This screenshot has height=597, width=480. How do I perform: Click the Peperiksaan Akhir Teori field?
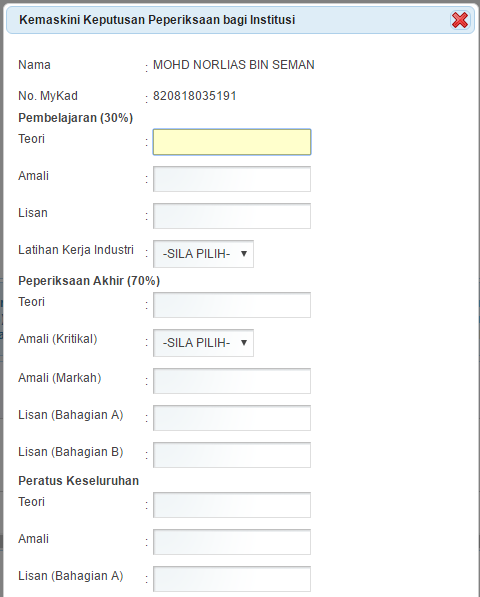click(x=232, y=305)
